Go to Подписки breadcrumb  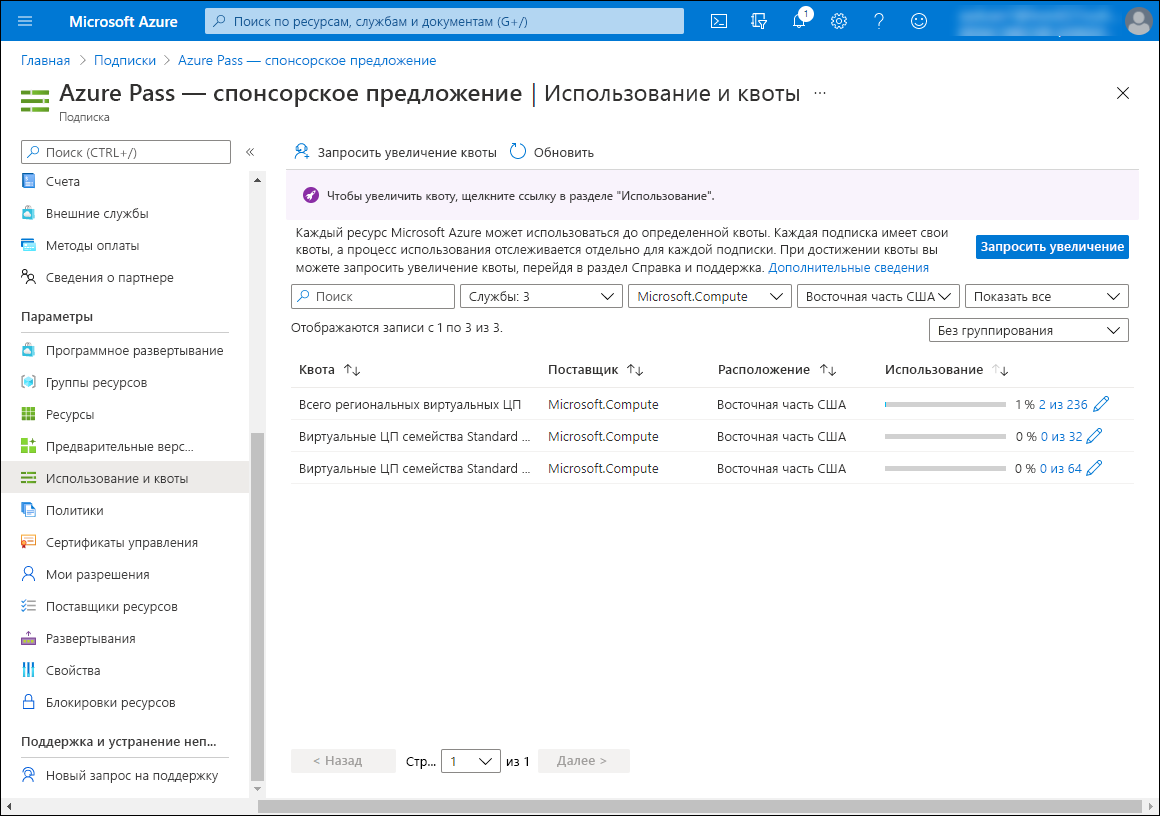click(x=125, y=61)
